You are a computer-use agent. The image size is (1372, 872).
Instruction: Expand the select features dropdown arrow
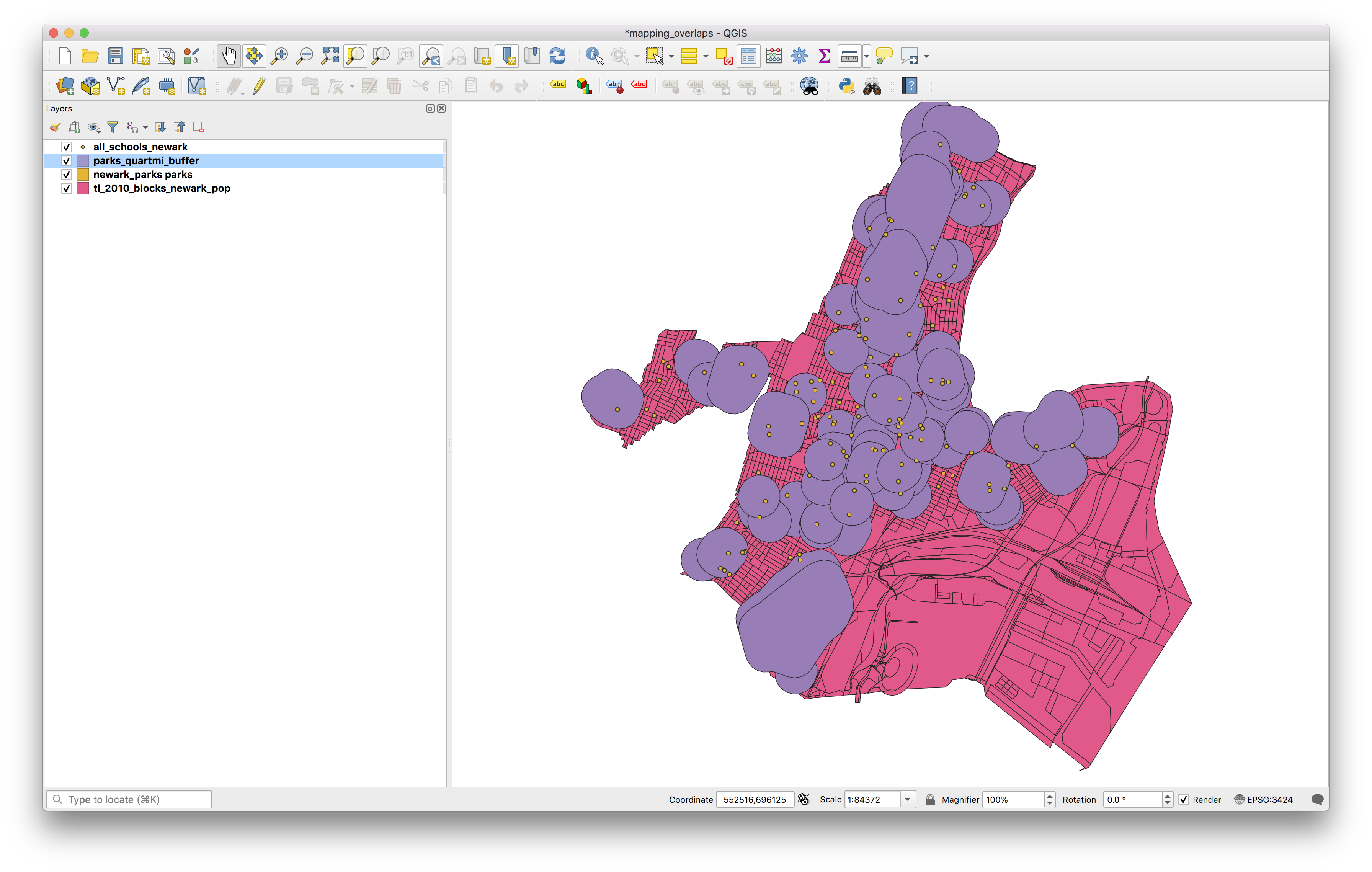coord(671,56)
